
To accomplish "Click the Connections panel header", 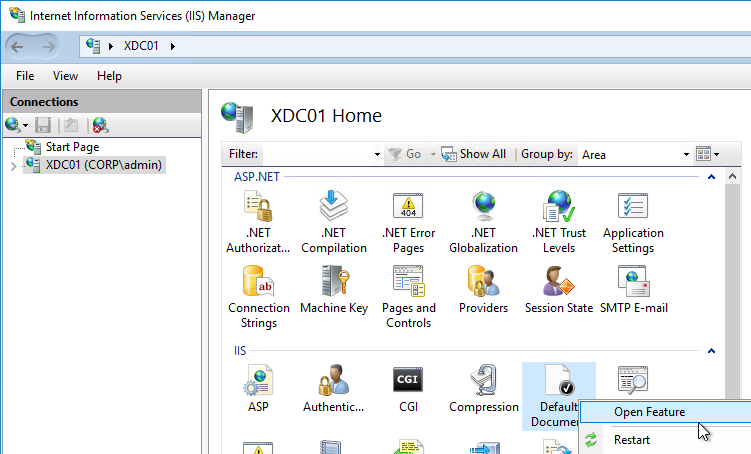I will click(x=102, y=102).
